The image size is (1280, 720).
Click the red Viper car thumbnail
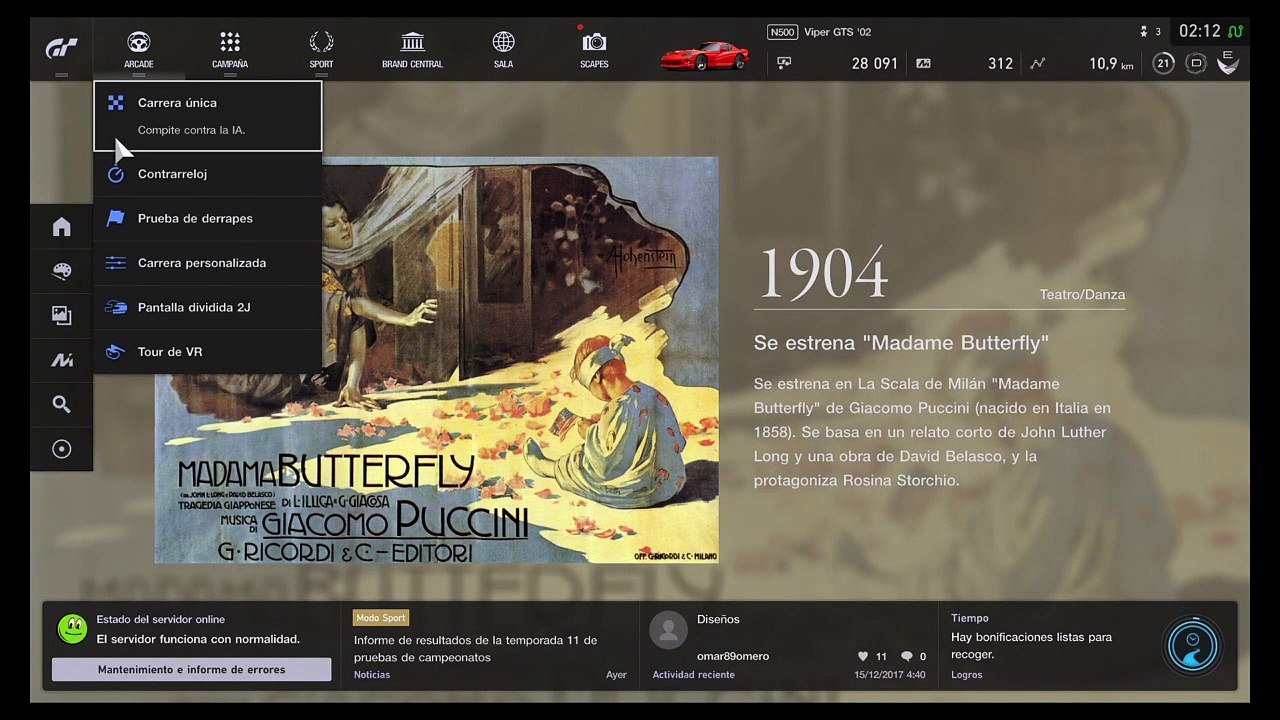704,56
